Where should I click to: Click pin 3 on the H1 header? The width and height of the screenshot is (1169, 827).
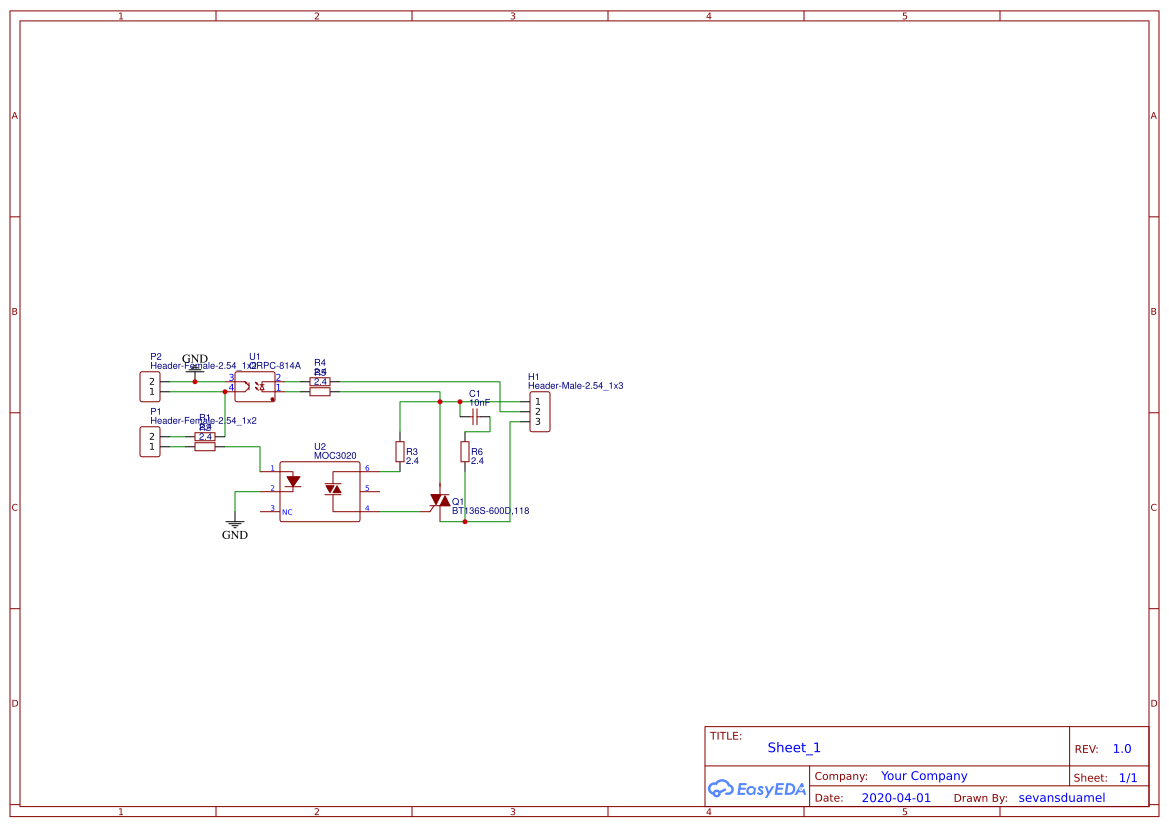click(538, 422)
